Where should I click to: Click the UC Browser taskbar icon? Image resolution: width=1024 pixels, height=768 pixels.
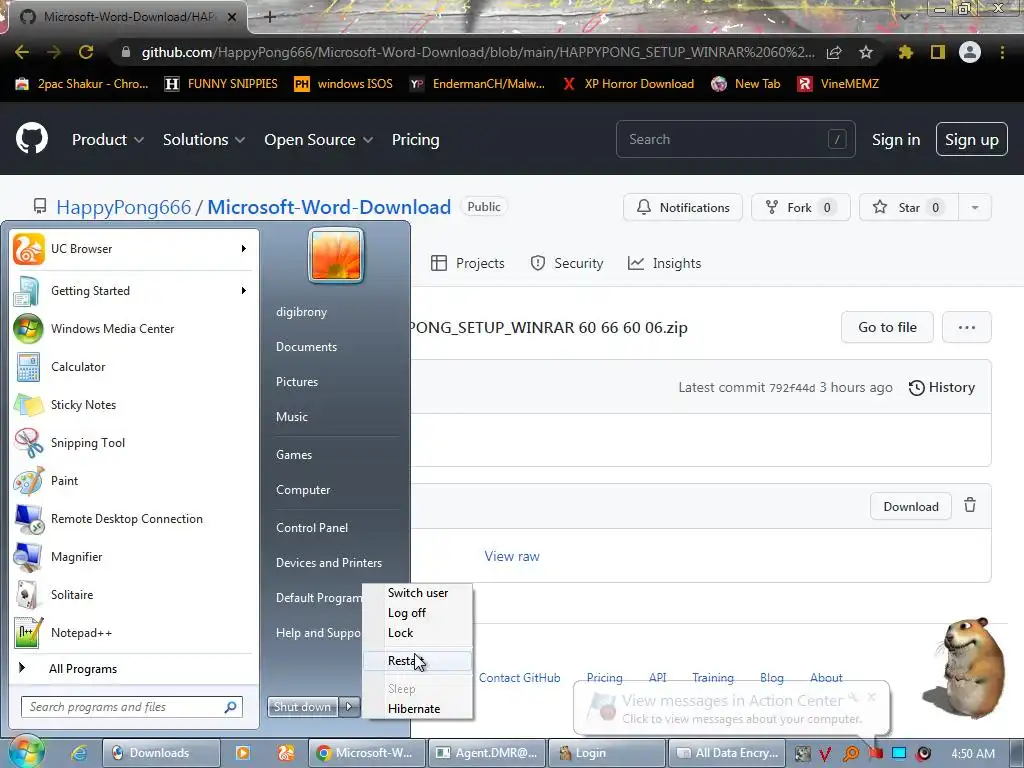(285, 753)
